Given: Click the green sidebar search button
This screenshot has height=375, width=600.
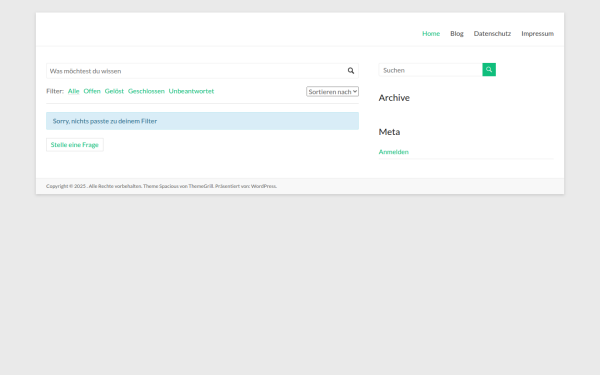Looking at the screenshot, I should (x=489, y=70).
